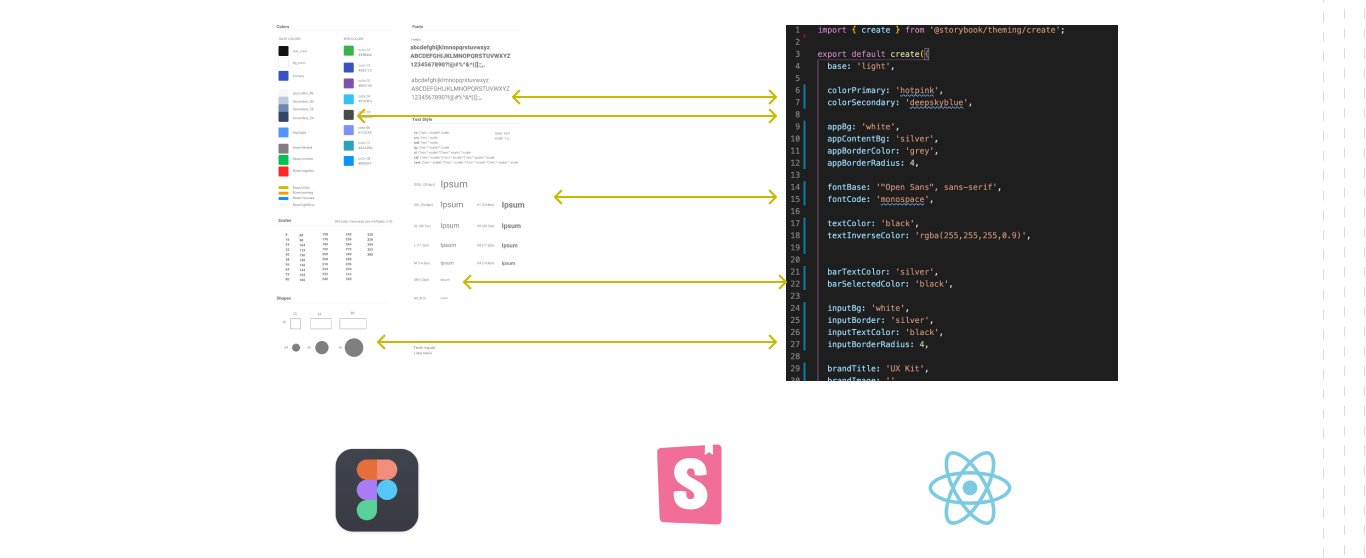Click the appContentBg: 'silver' line

883,139
